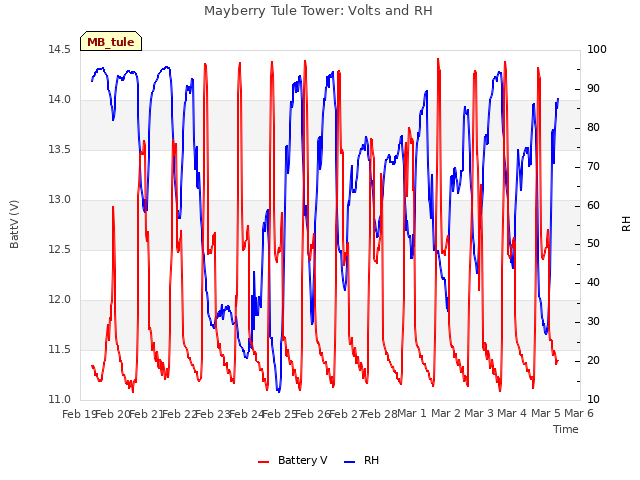Click the 60 right axis tick label
The height and width of the screenshot is (480, 640).
click(x=593, y=205)
